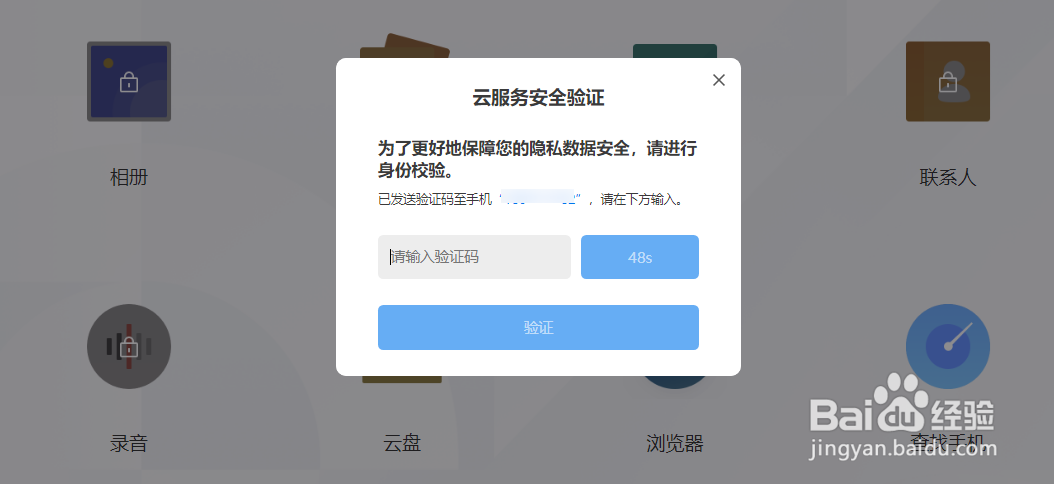Open the 相册 gallery icon
This screenshot has width=1054, height=484.
click(128, 81)
